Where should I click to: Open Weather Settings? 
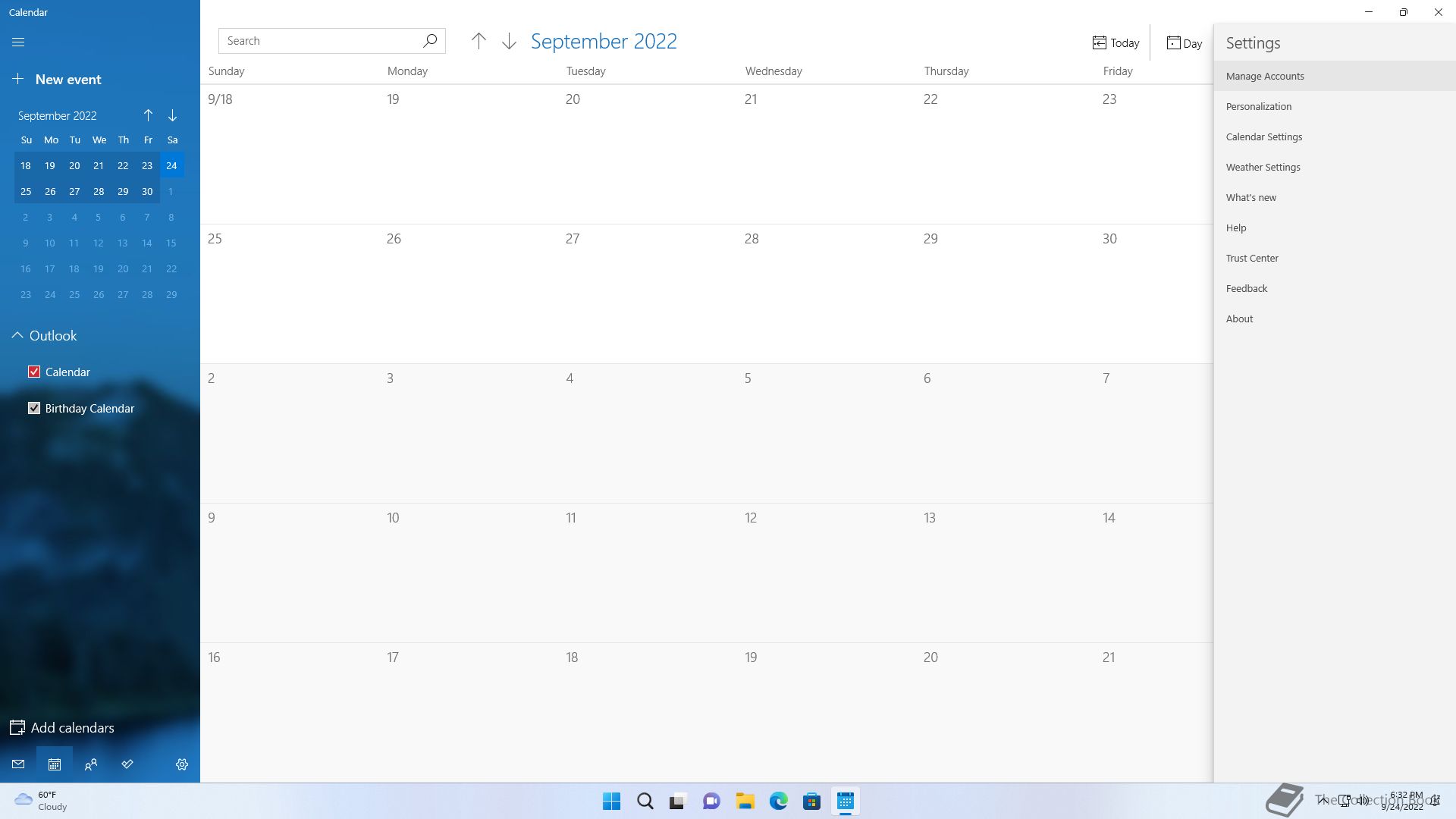pyautogui.click(x=1335, y=167)
